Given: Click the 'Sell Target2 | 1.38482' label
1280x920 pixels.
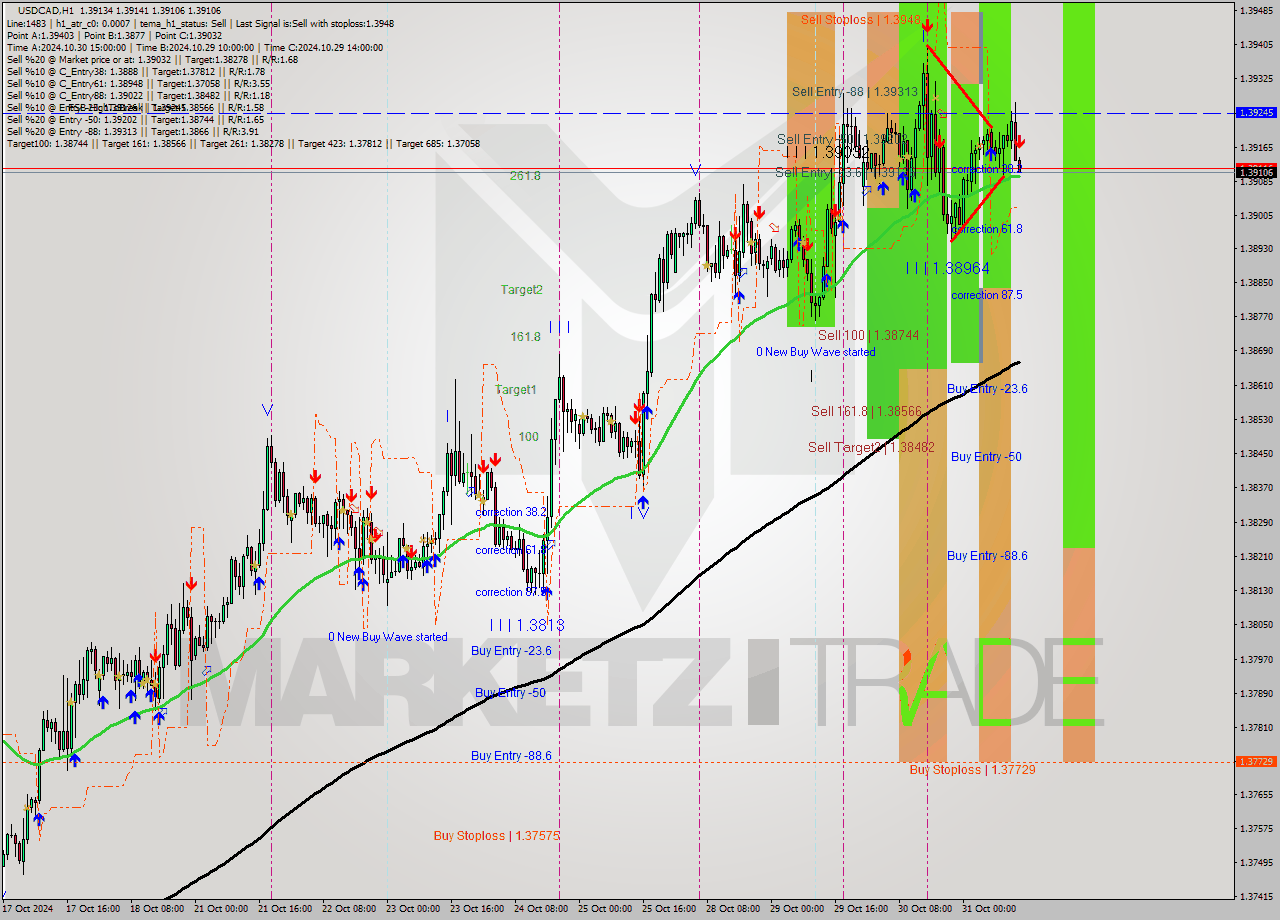Looking at the screenshot, I should coord(871,447).
